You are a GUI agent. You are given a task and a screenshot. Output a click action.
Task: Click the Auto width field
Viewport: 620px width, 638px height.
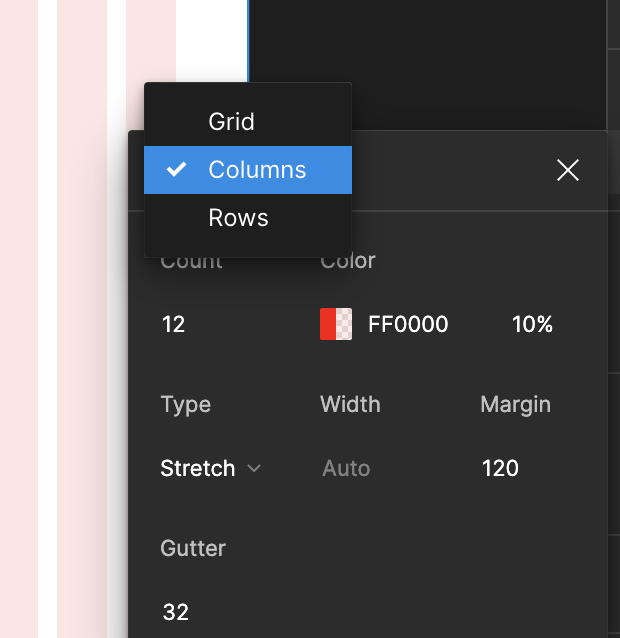[x=346, y=468]
